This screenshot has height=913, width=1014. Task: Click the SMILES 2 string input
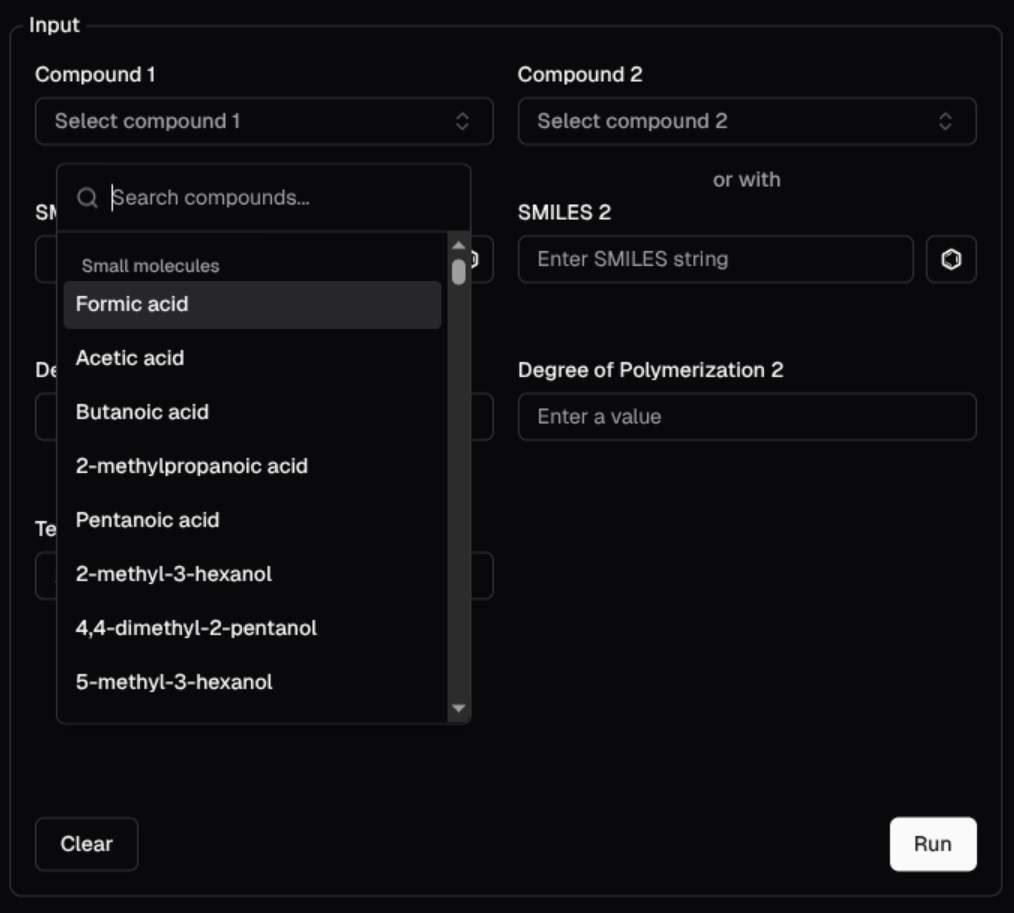click(715, 260)
